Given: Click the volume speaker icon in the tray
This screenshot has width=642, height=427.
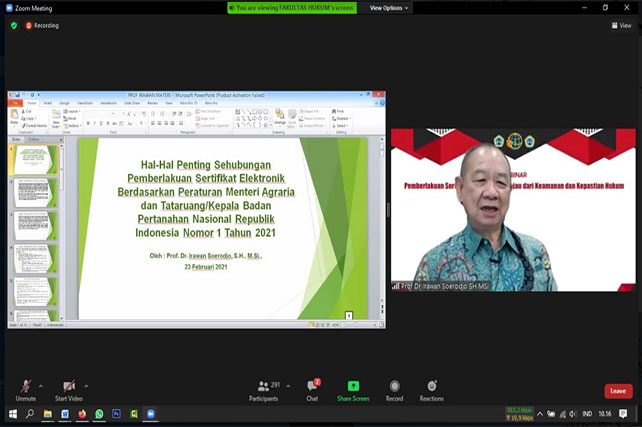Looking at the screenshot, I should coord(572,414).
